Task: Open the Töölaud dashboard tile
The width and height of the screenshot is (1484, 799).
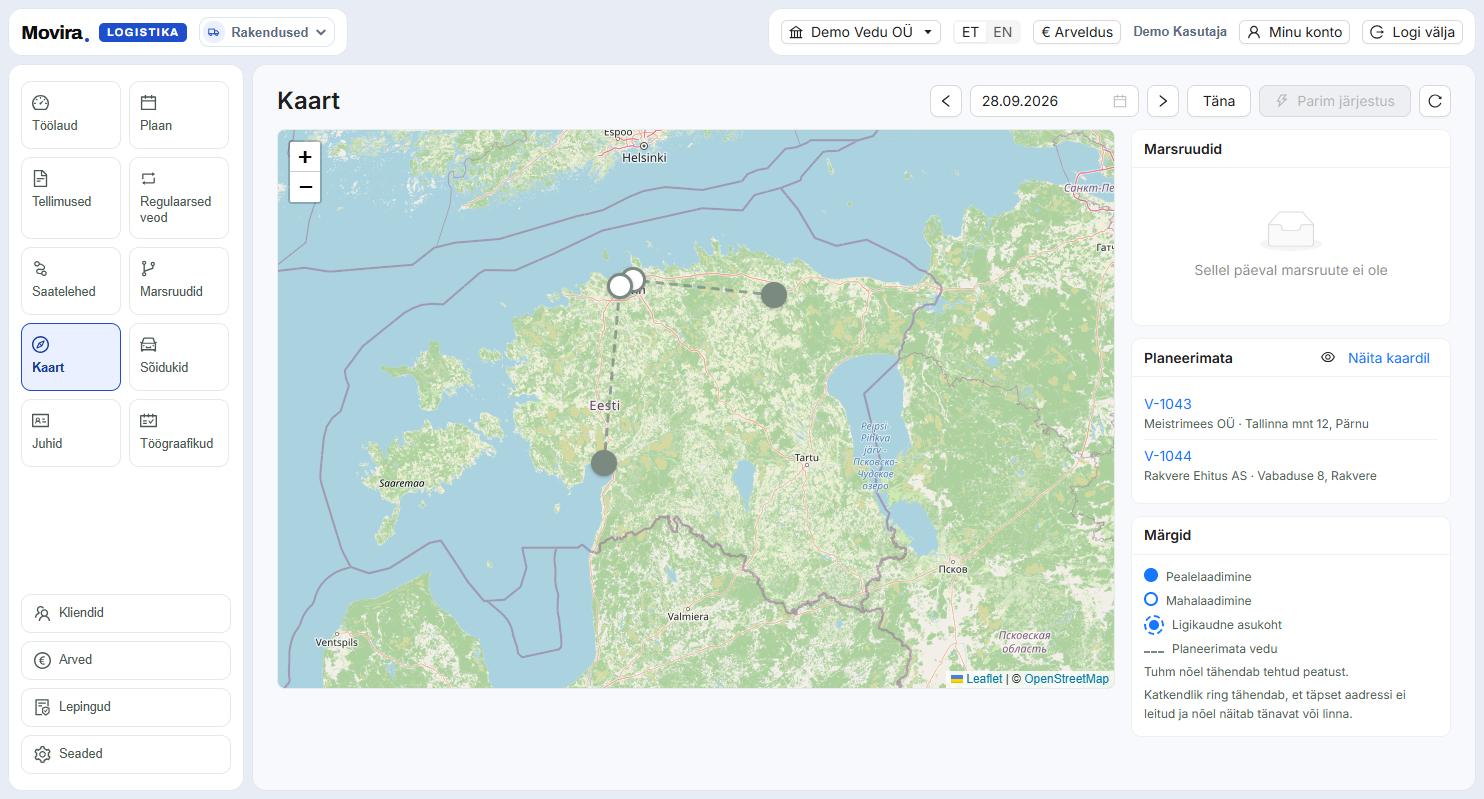Action: tap(71, 115)
